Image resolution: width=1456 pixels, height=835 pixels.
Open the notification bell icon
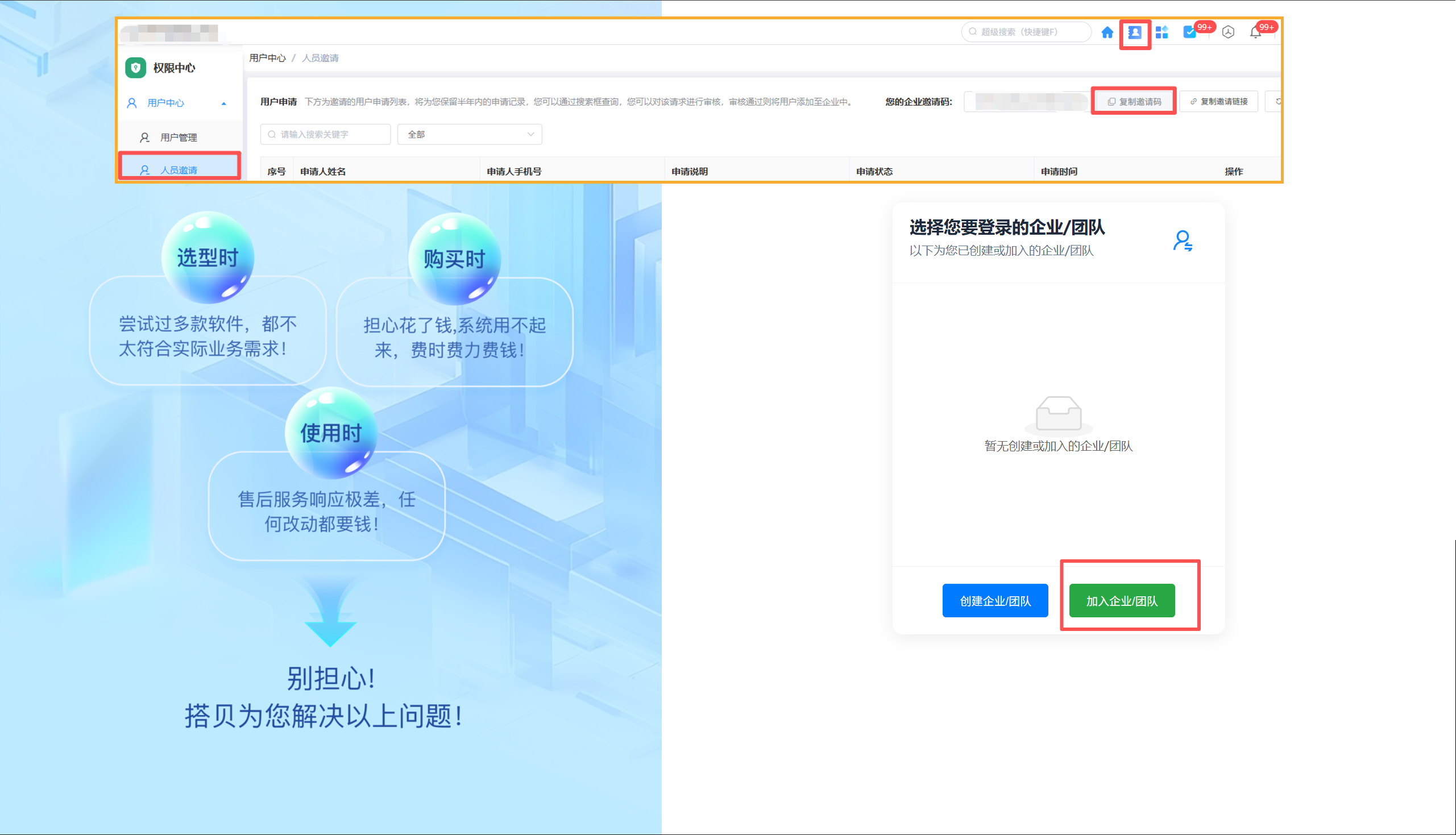(1255, 33)
